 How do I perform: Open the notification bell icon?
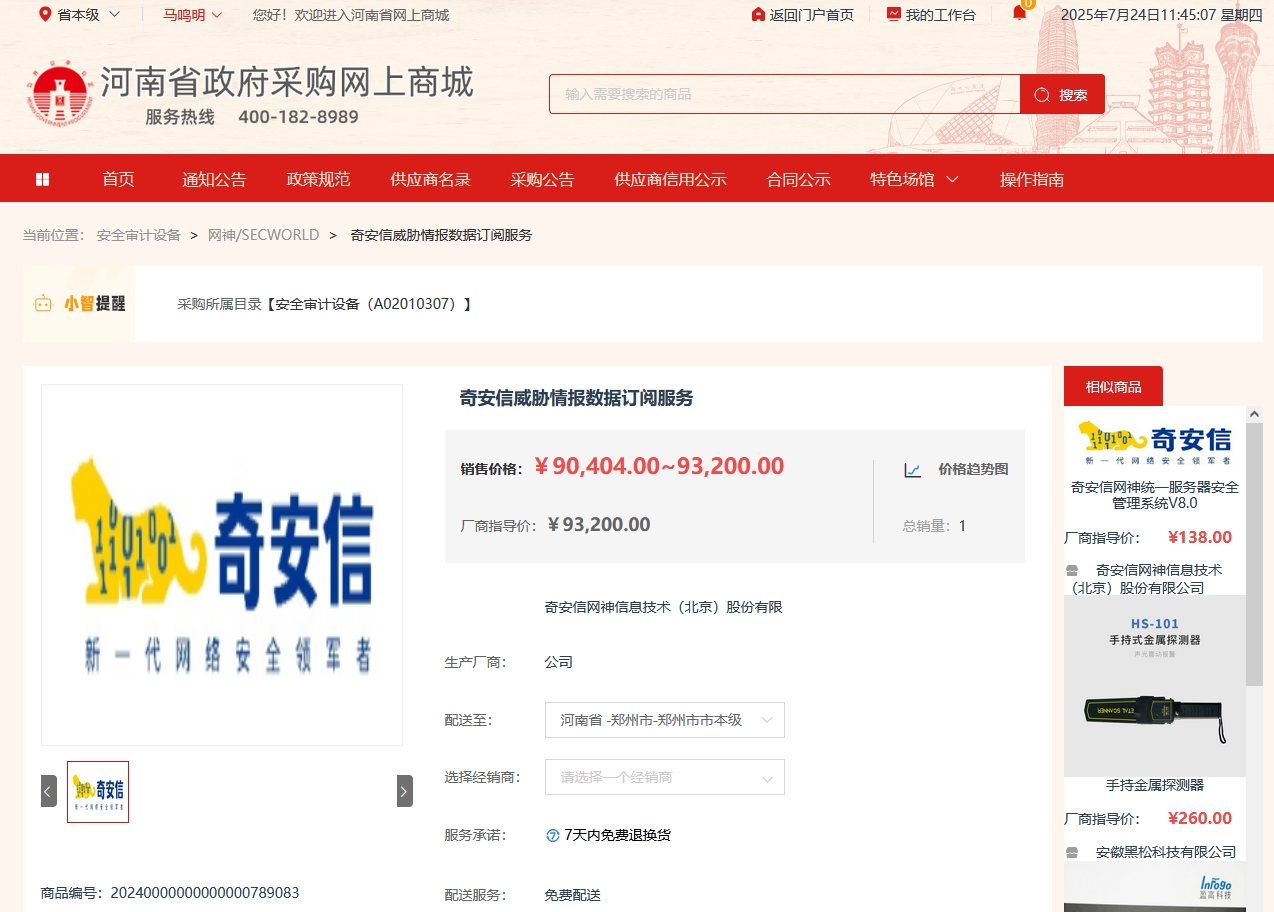(1019, 13)
